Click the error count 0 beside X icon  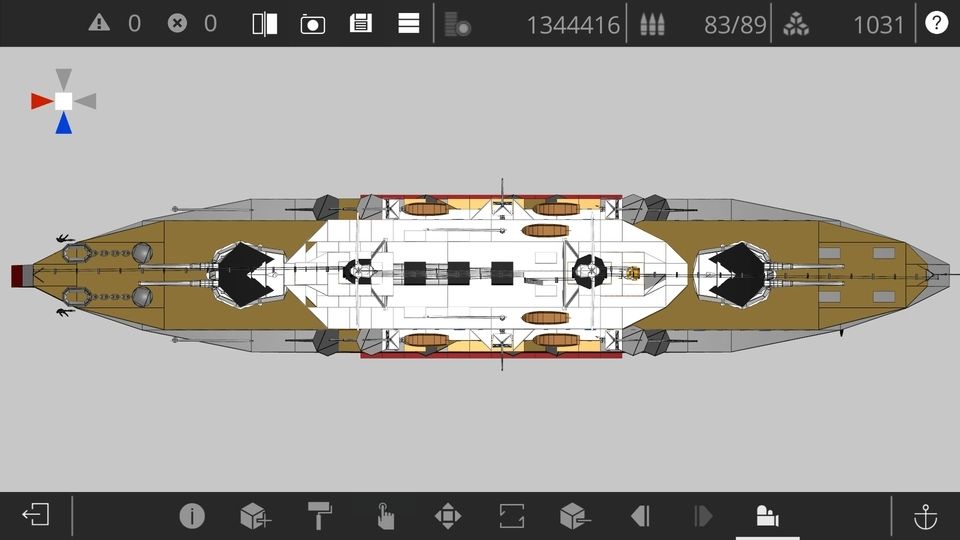210,24
